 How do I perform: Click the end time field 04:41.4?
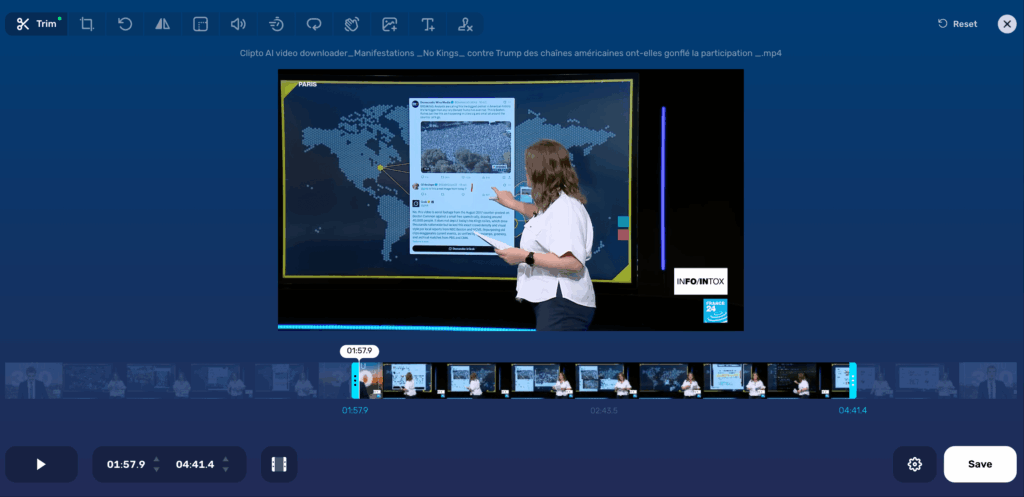(x=194, y=464)
